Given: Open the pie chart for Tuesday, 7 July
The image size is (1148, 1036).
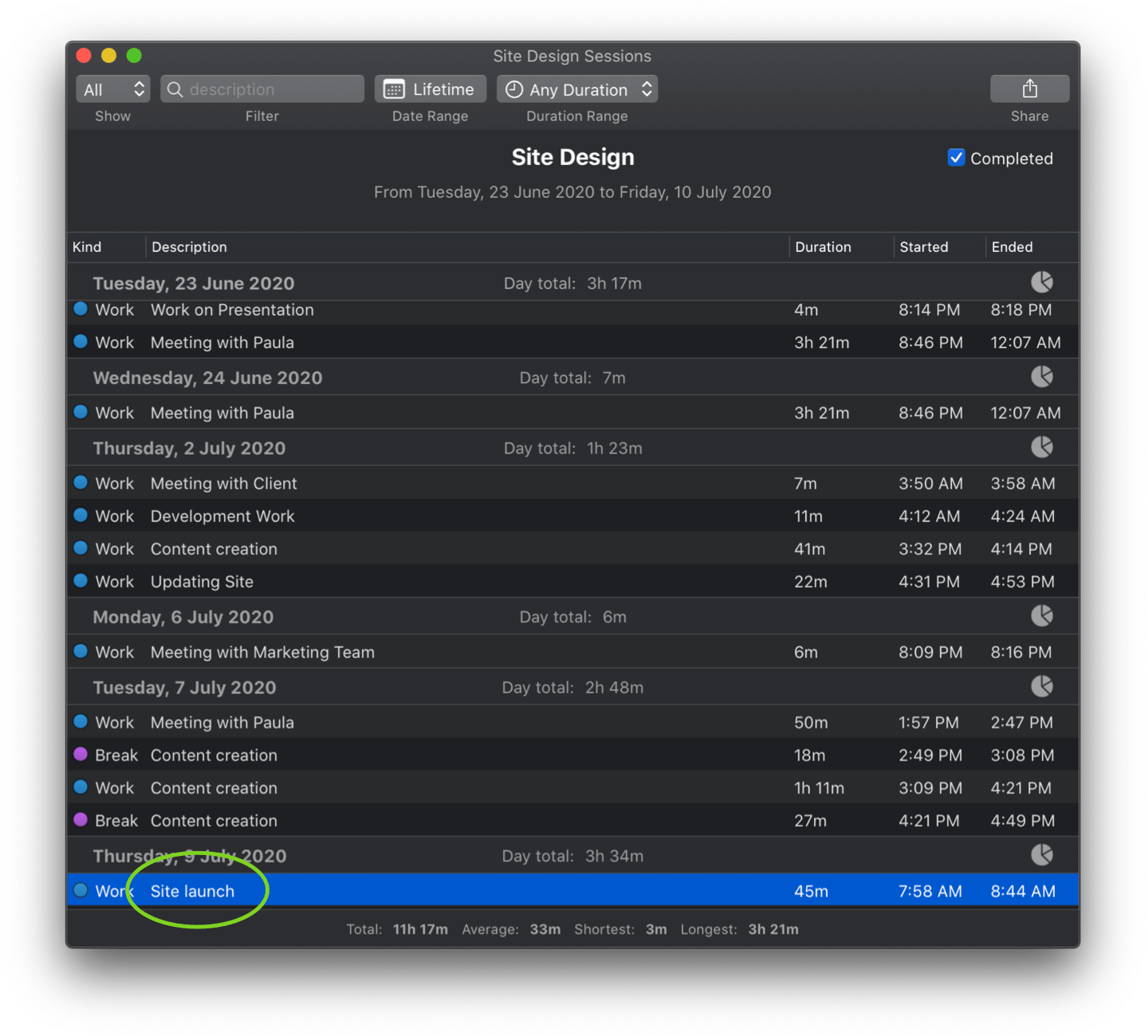Looking at the screenshot, I should tap(1042, 686).
